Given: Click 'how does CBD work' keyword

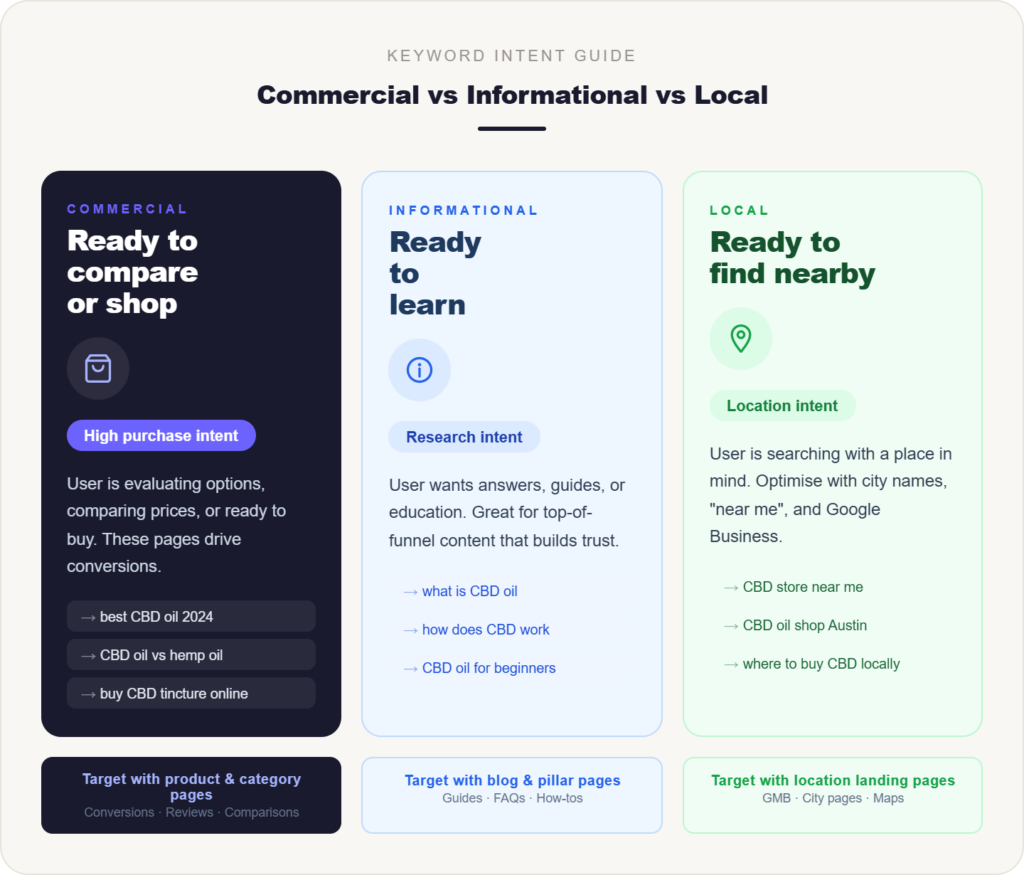Looking at the screenshot, I should (485, 630).
